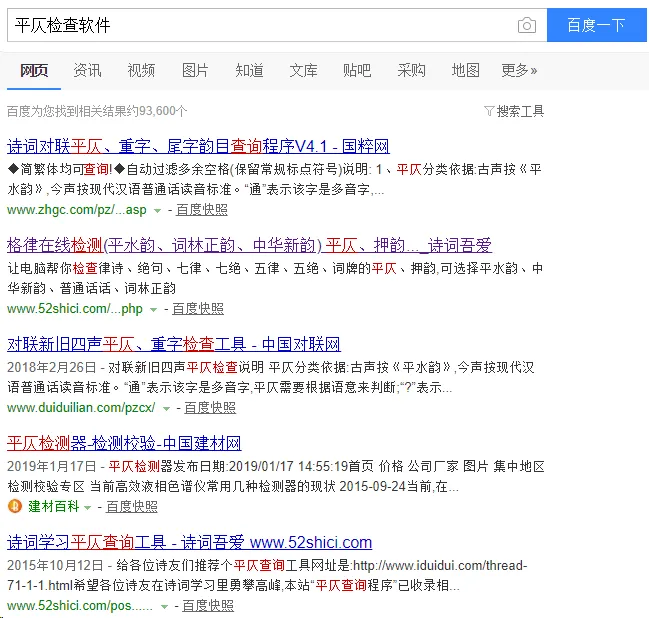Click snippet text starting 让电脑帮你检查律诗
This screenshot has height=618, width=649.
pyautogui.click(x=275, y=278)
